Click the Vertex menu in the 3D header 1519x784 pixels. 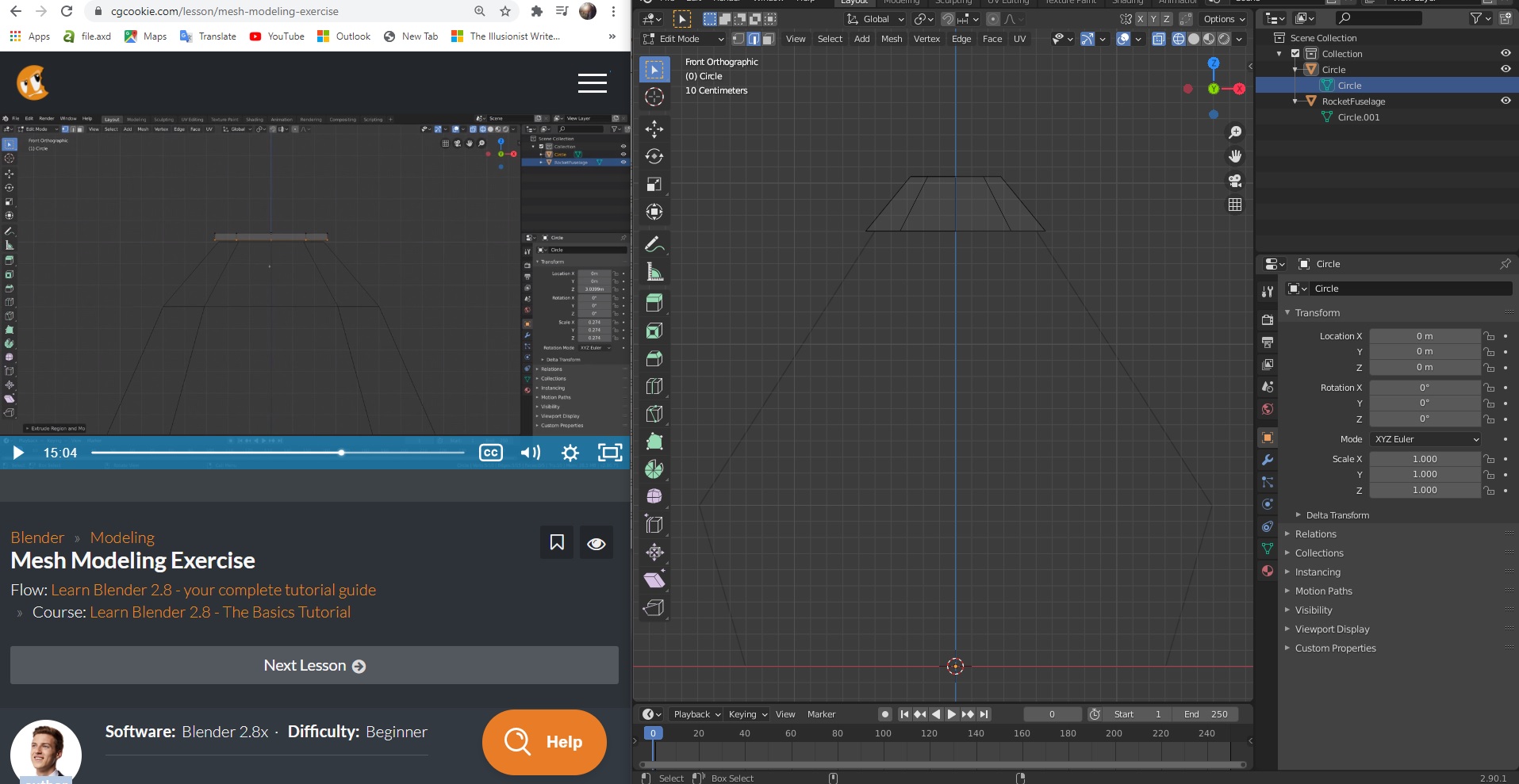point(926,38)
